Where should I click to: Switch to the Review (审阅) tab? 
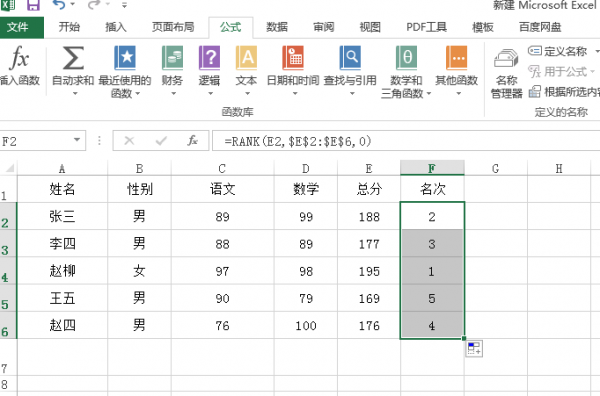click(x=324, y=27)
